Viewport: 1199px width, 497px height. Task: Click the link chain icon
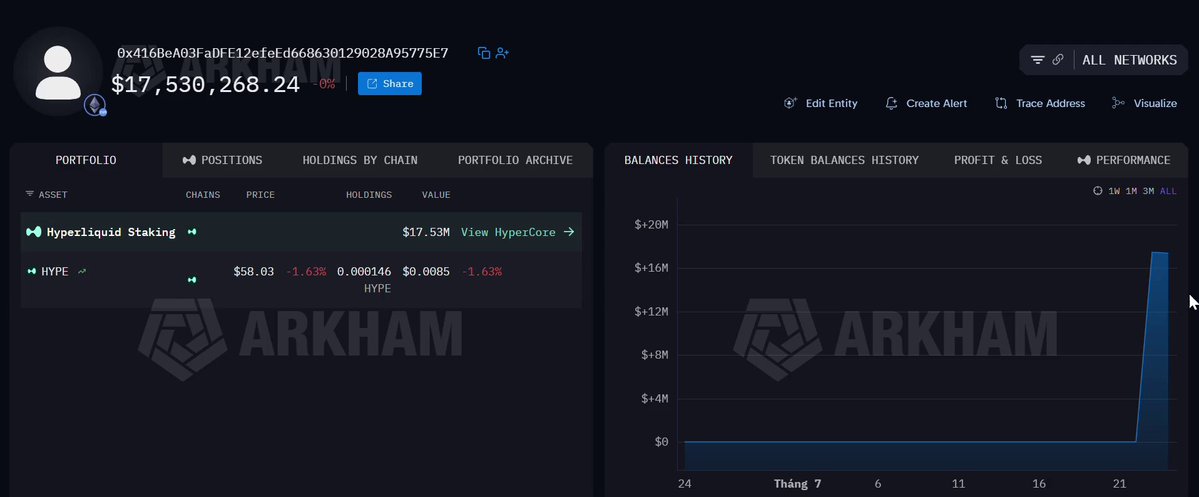point(1058,60)
